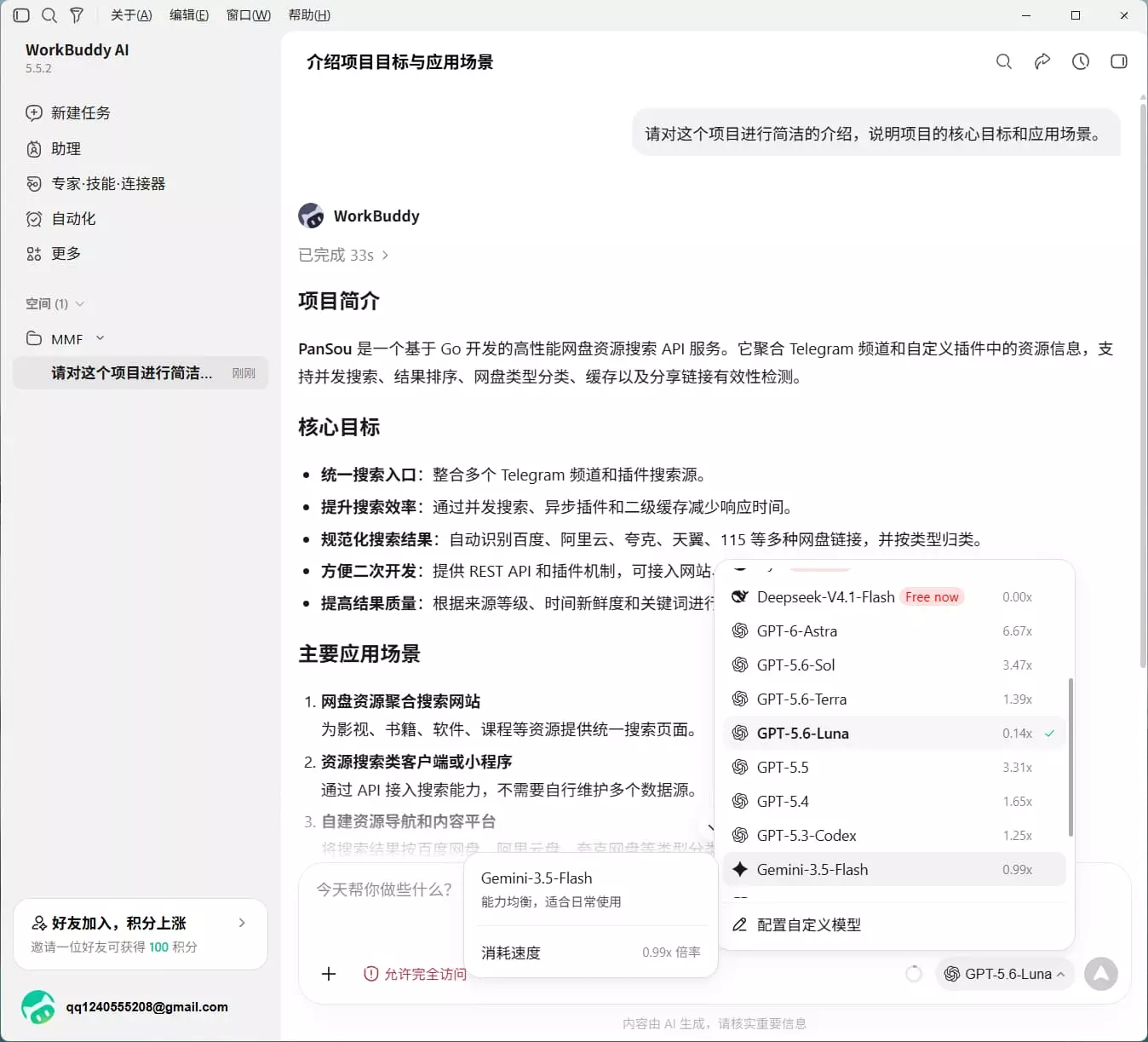The width and height of the screenshot is (1148, 1042).
Task: Expand the 空间 (1) section
Action: point(55,304)
